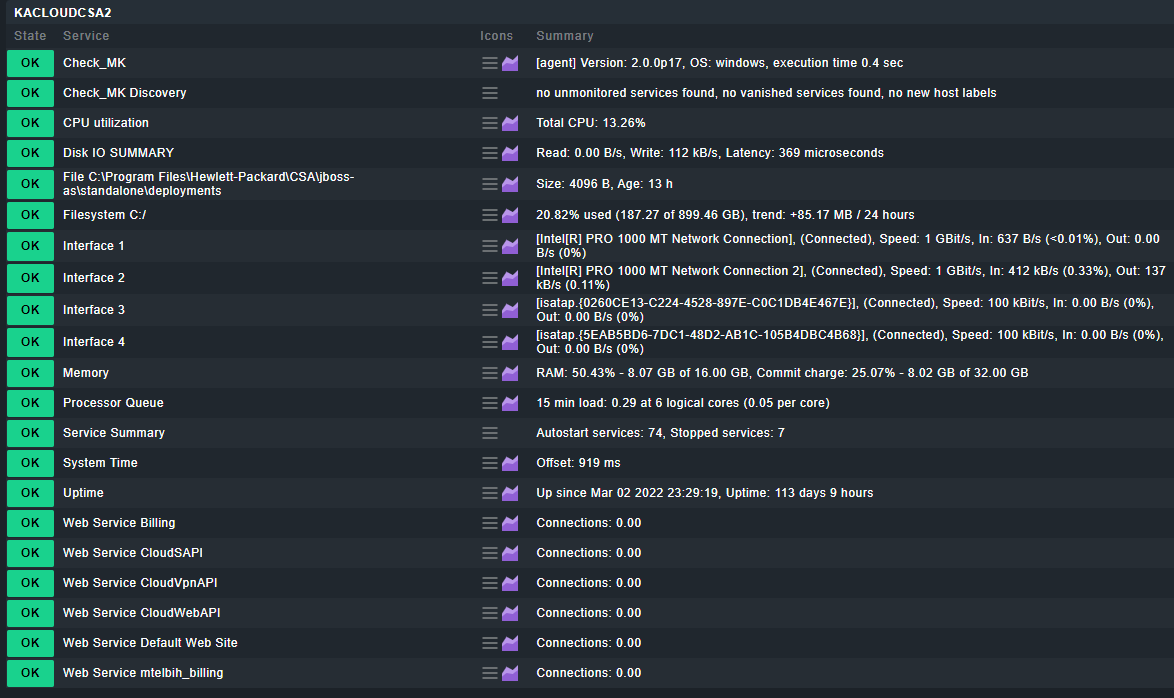Open Memory service action menu

(x=490, y=373)
